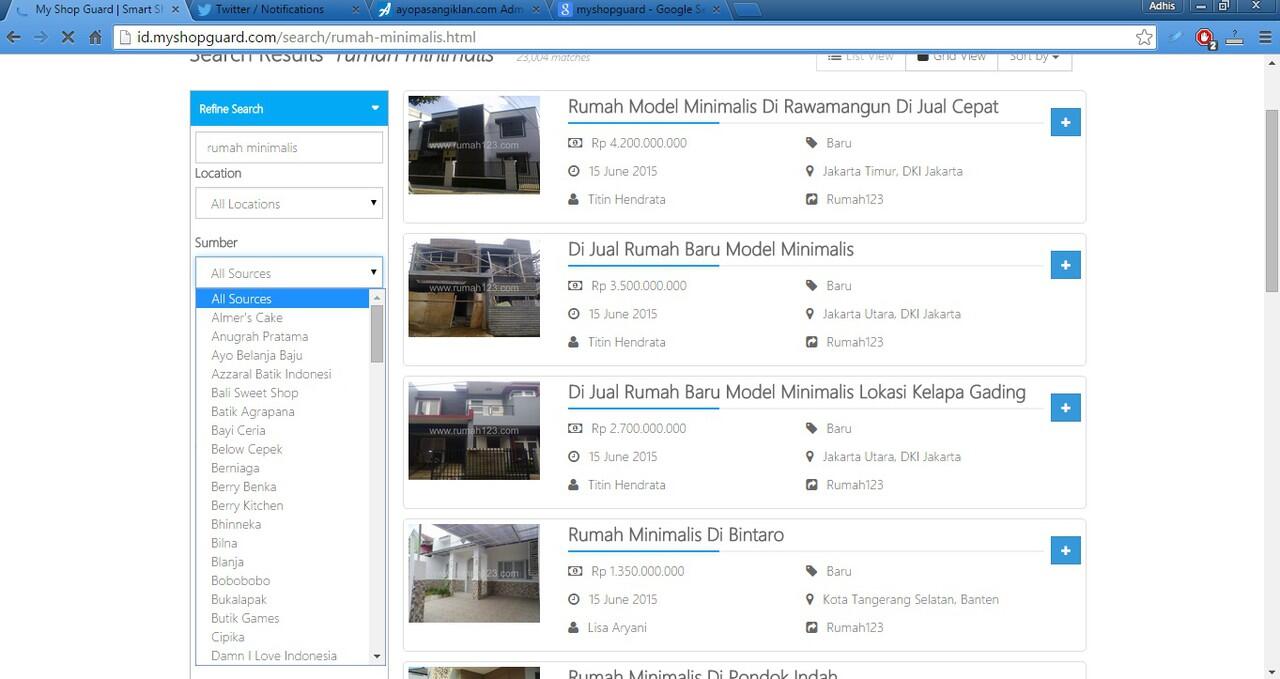Screen dimensions: 1280x679
Task: Click the rumah minimalis search field
Action: (289, 147)
